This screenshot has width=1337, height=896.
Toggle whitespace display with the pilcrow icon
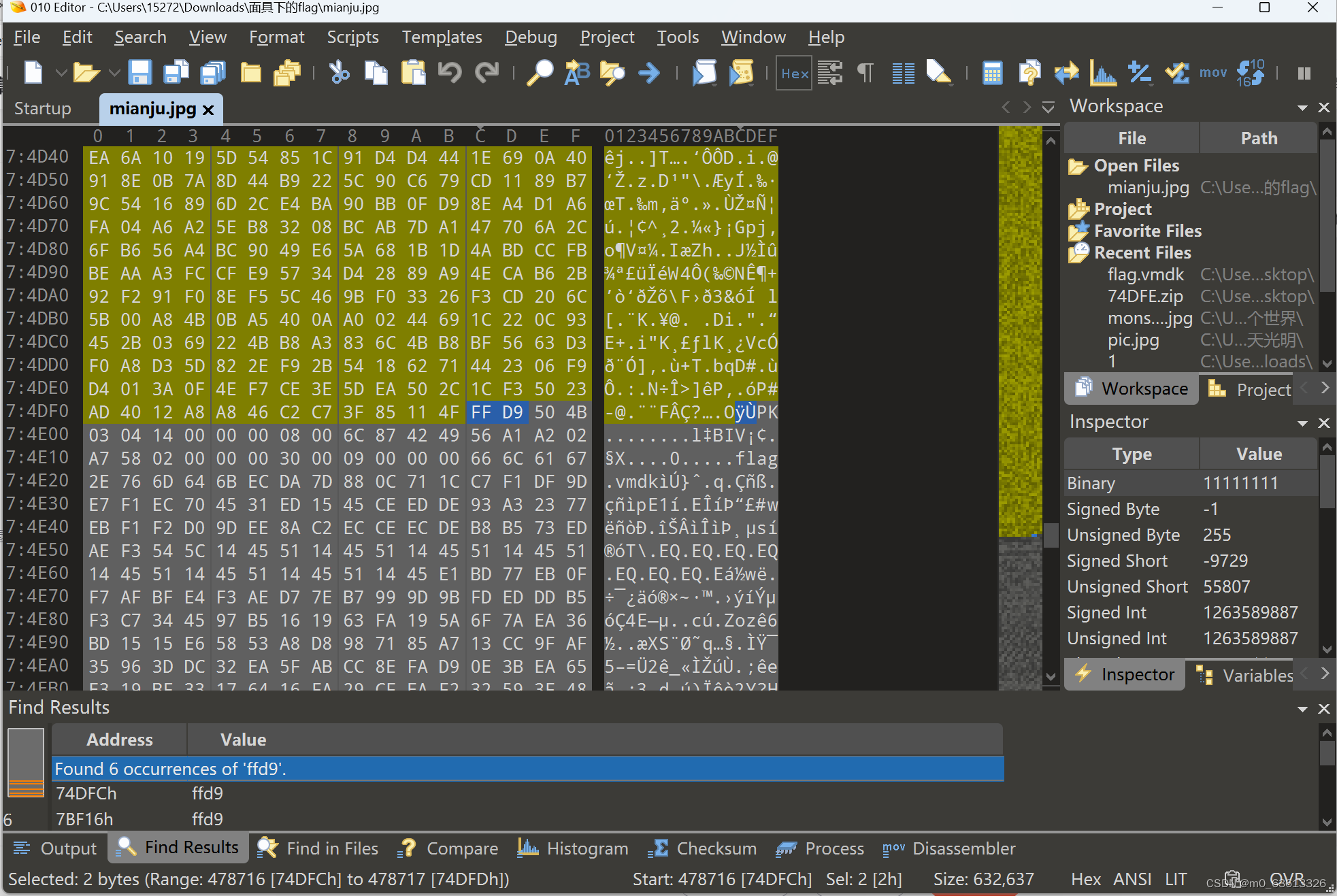coord(864,73)
